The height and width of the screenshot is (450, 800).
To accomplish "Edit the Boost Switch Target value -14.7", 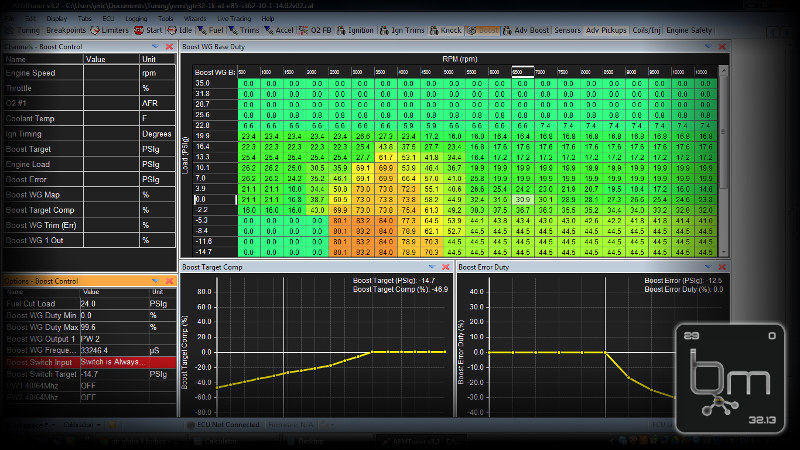I will [x=113, y=374].
